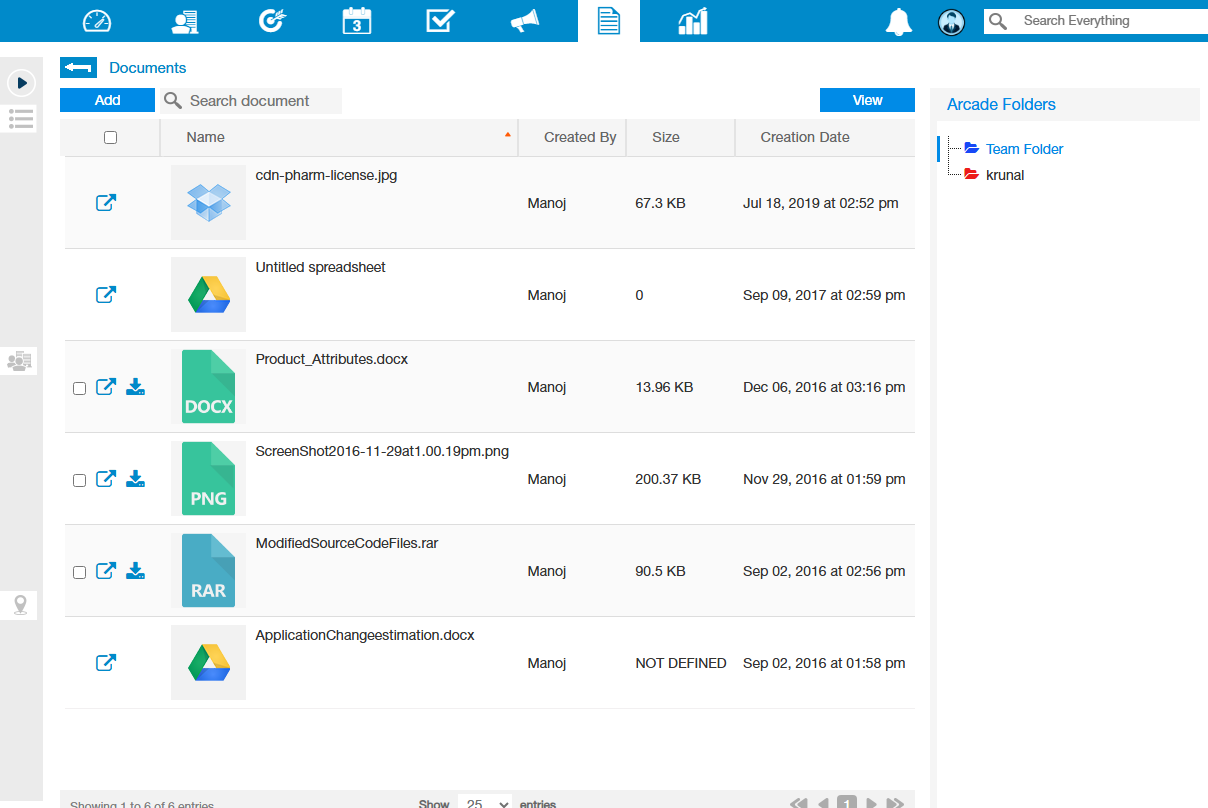Click file name cdn-pharm-license.jpg
The image size is (1208, 808).
tap(327, 175)
